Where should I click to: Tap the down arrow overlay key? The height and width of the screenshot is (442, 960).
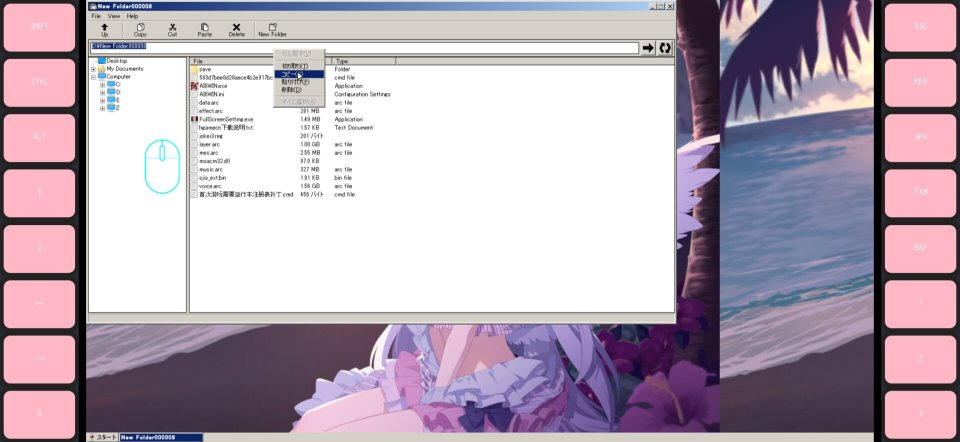pos(39,249)
